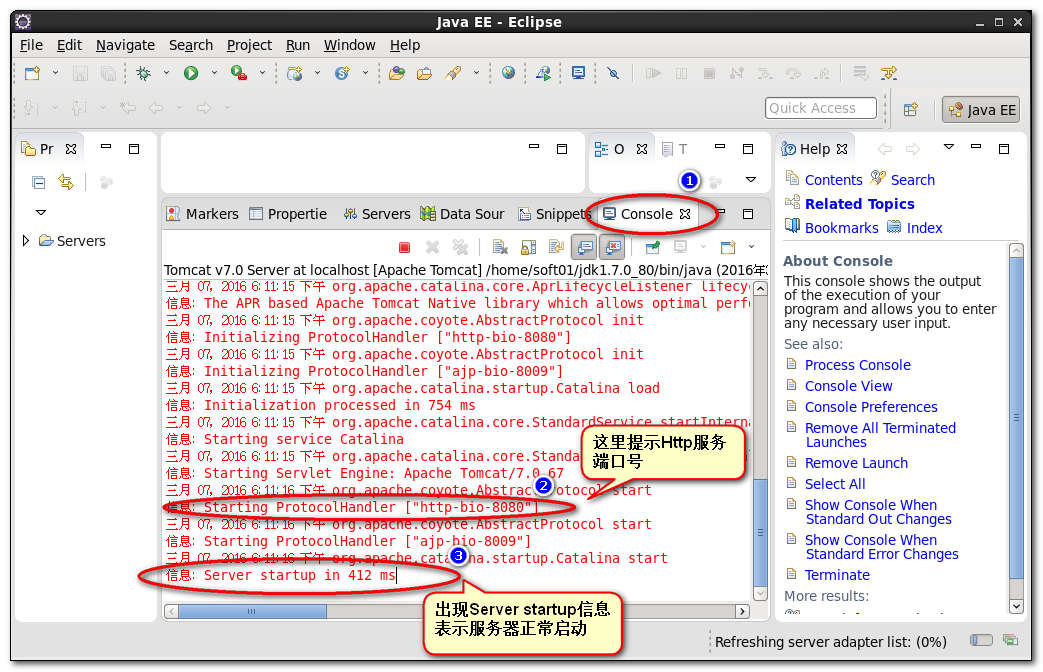Click the Clear Console icon
Viewport: 1043px width, 672px height.
[500, 248]
